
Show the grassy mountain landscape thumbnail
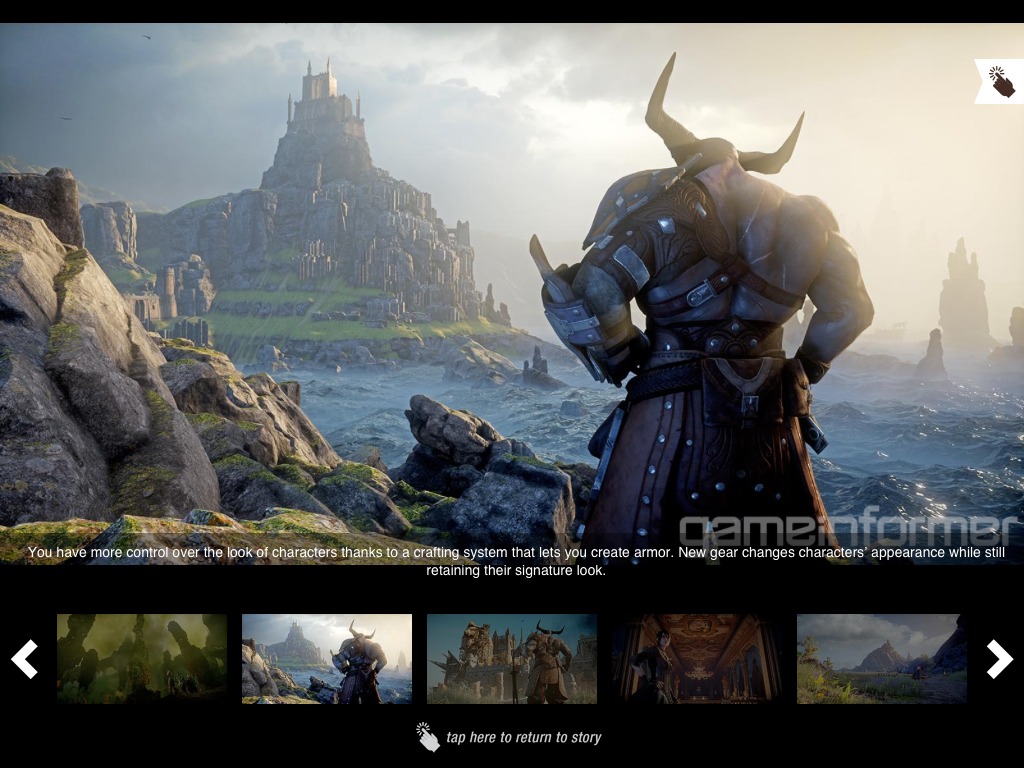point(882,658)
